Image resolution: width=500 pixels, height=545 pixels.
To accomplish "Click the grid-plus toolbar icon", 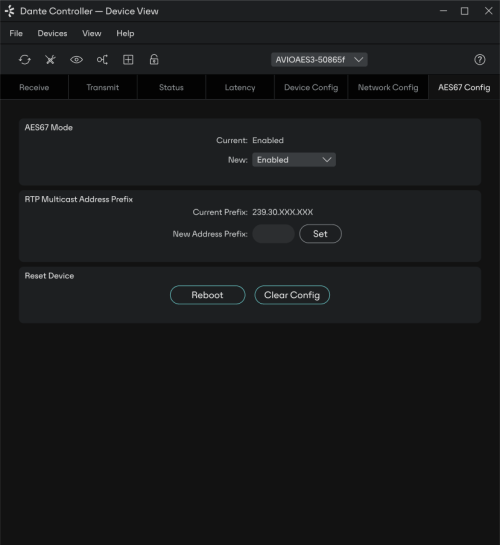I will tap(128, 60).
